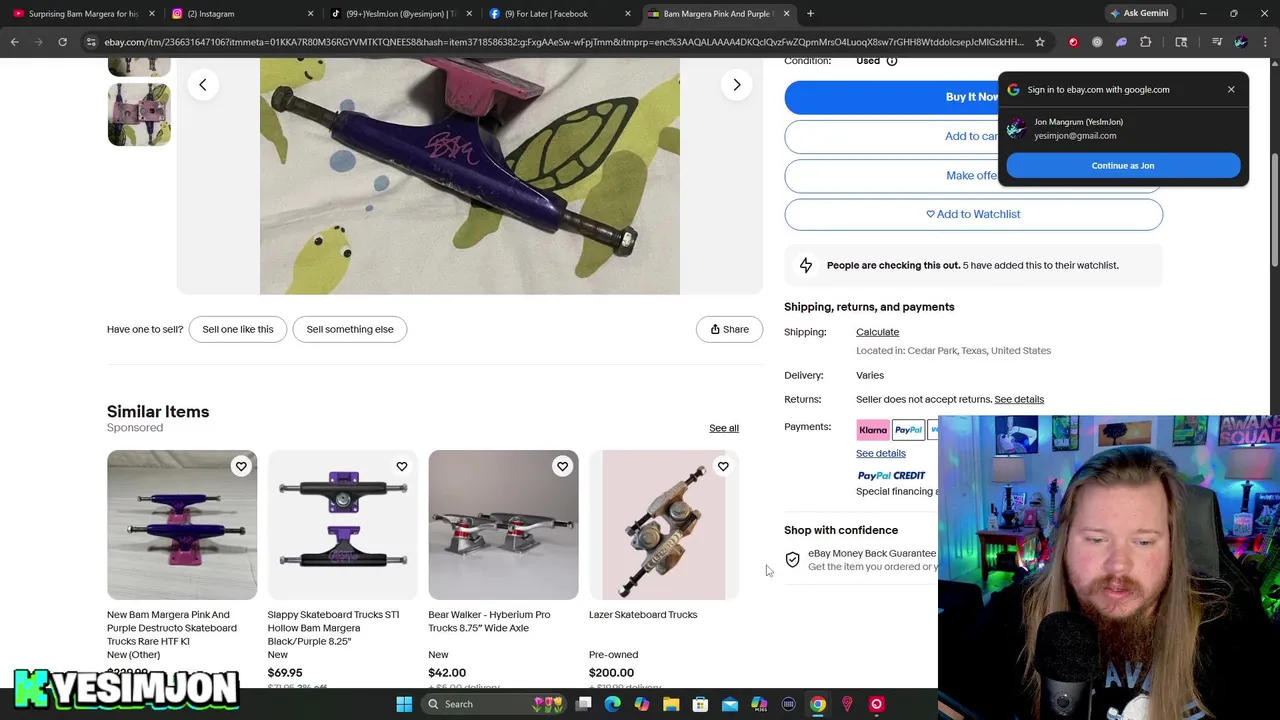Click the Buy It Now button
Image resolution: width=1280 pixels, height=720 pixels.
click(x=973, y=97)
